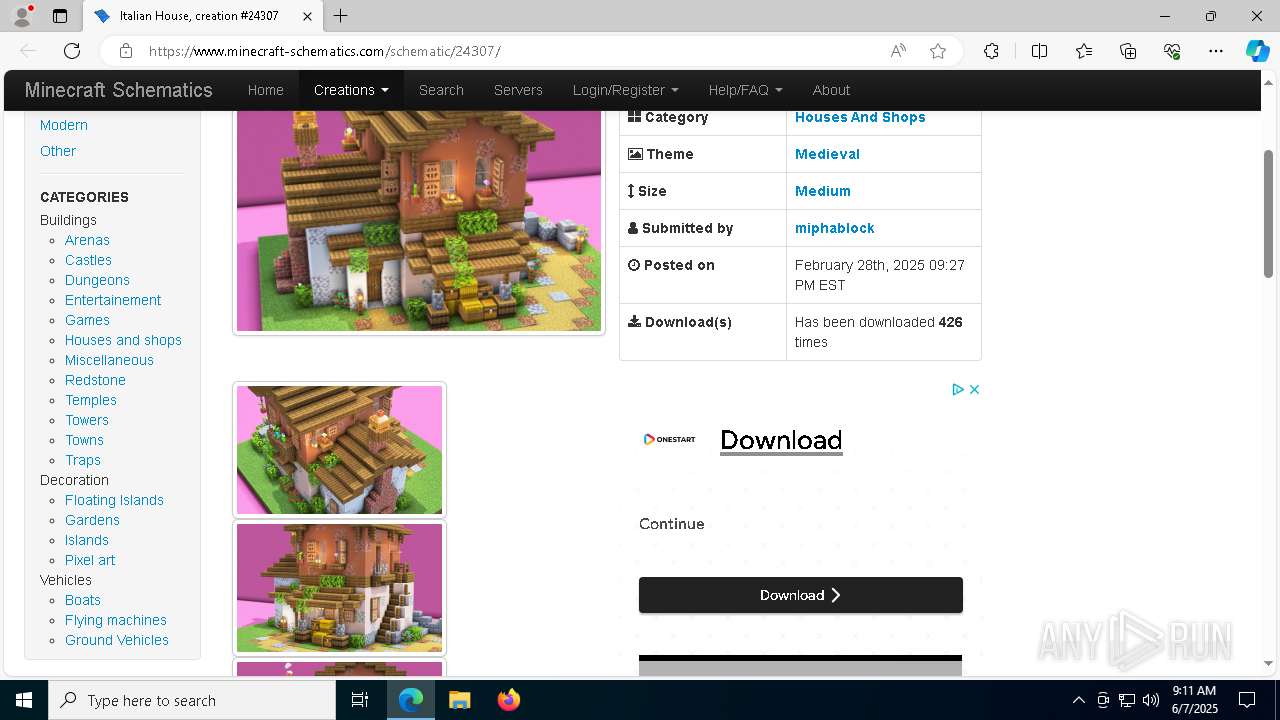Image resolution: width=1280 pixels, height=720 pixels.
Task: Click the page vertical scrollbar
Action: click(x=1268, y=214)
